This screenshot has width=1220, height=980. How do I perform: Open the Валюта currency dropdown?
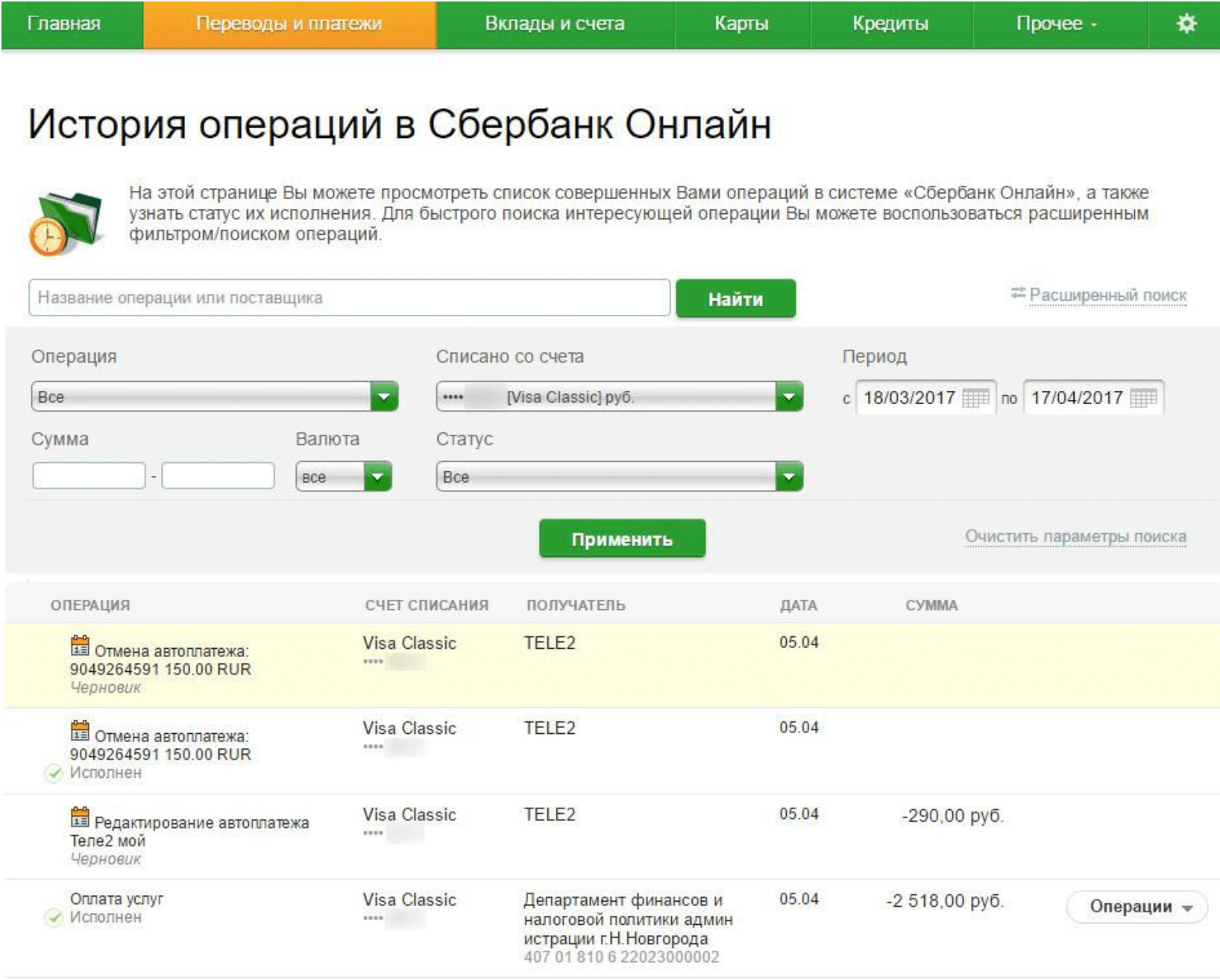[377, 477]
